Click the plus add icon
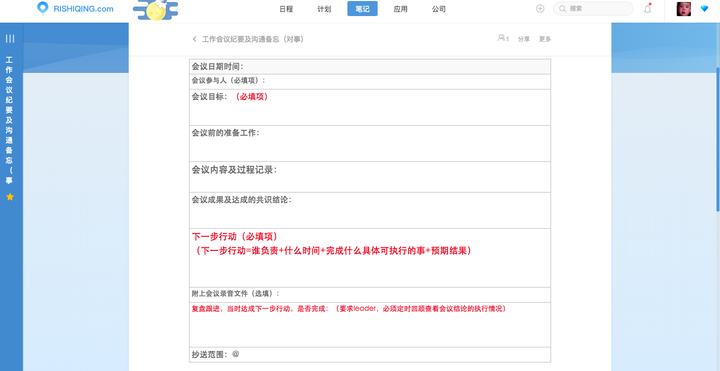Image resolution: width=720 pixels, height=371 pixels. (540, 9)
